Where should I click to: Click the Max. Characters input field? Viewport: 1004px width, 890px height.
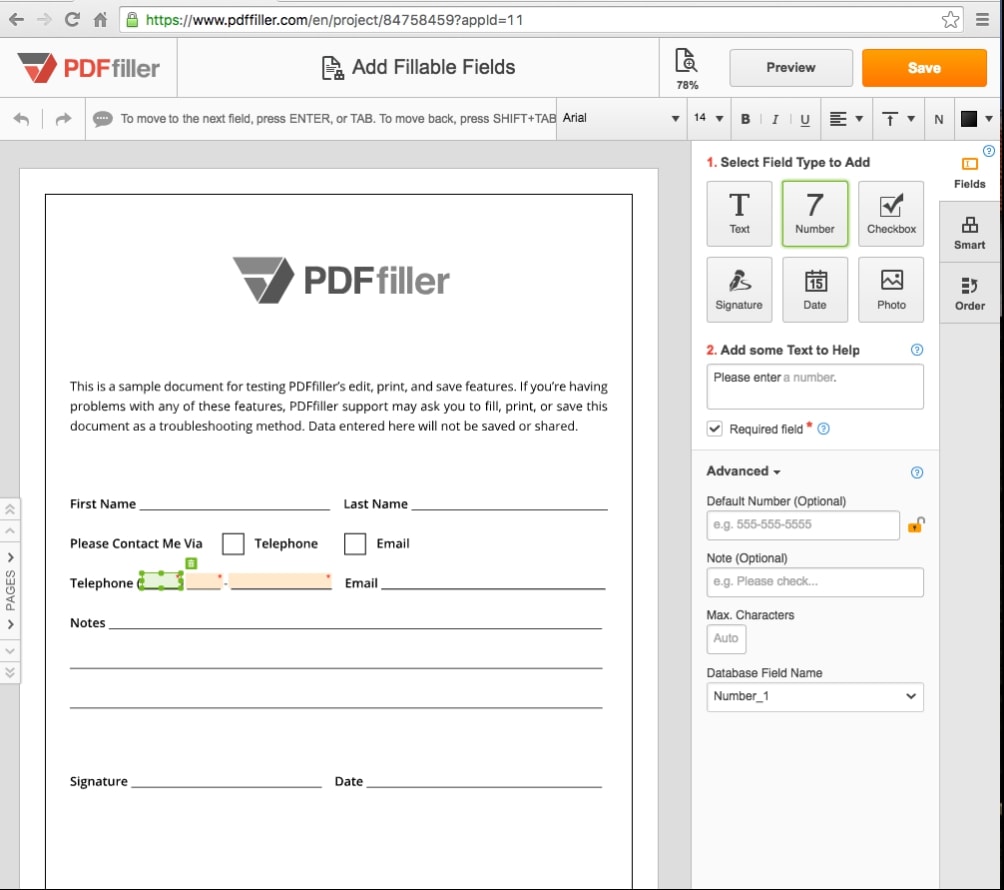pos(726,639)
